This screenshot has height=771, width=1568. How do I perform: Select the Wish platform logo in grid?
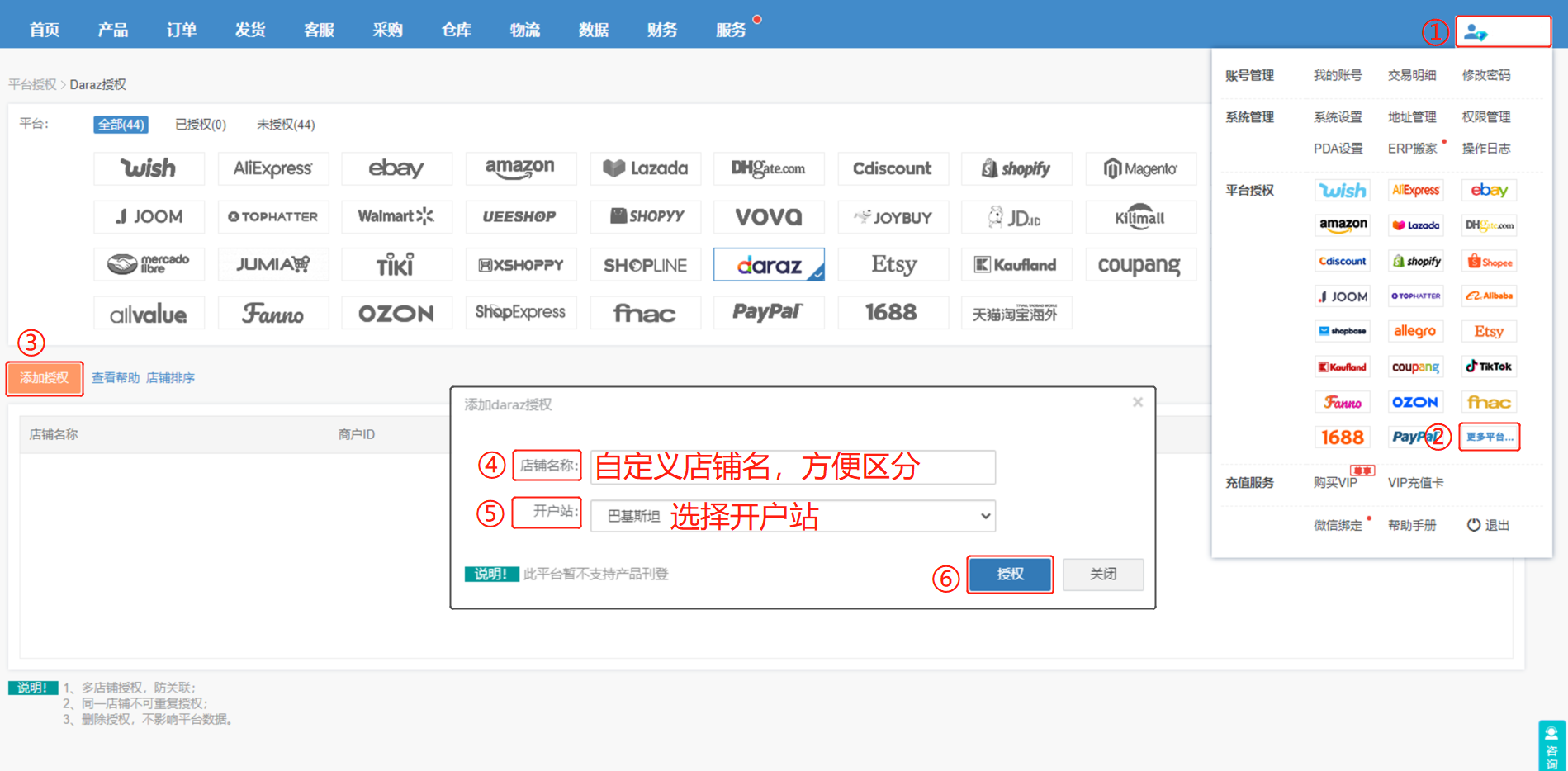(x=149, y=168)
